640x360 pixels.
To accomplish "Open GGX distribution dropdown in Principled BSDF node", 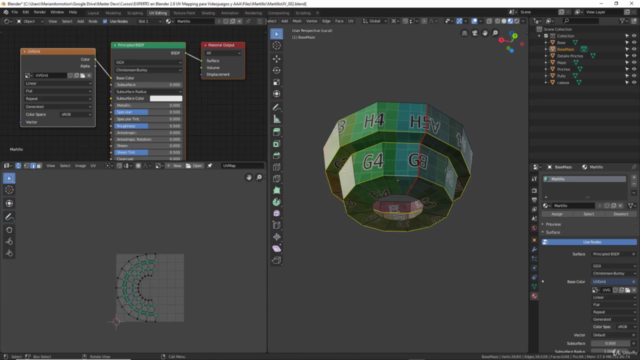I will tap(149, 62).
